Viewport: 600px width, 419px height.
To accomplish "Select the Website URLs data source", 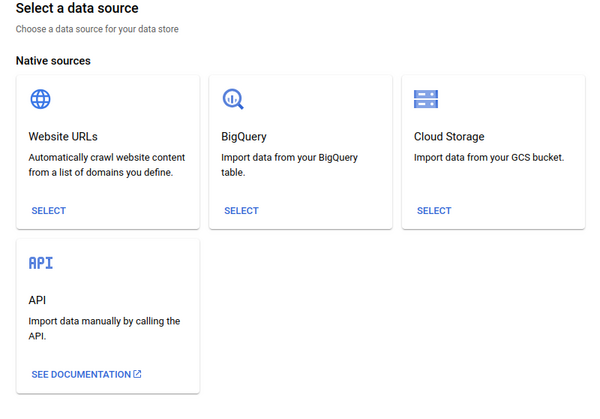I will coord(49,210).
